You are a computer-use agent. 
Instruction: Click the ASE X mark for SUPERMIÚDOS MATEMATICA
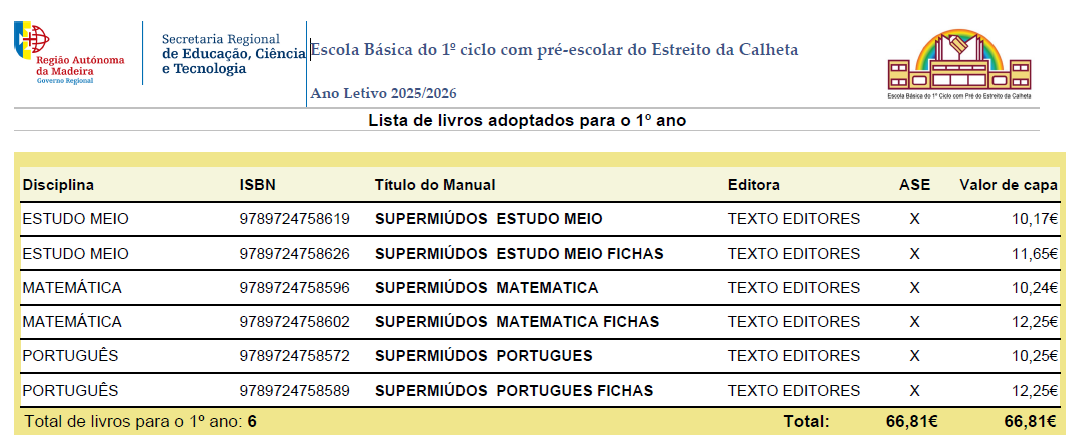point(914,287)
